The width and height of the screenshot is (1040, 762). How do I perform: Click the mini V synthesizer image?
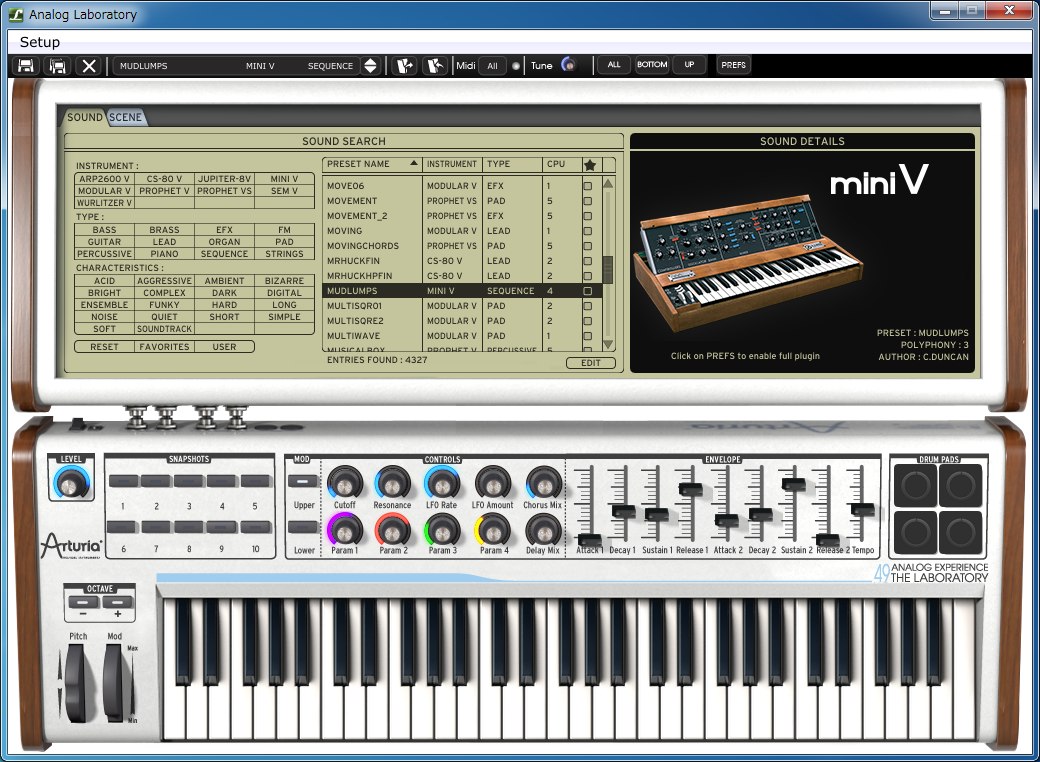click(748, 262)
